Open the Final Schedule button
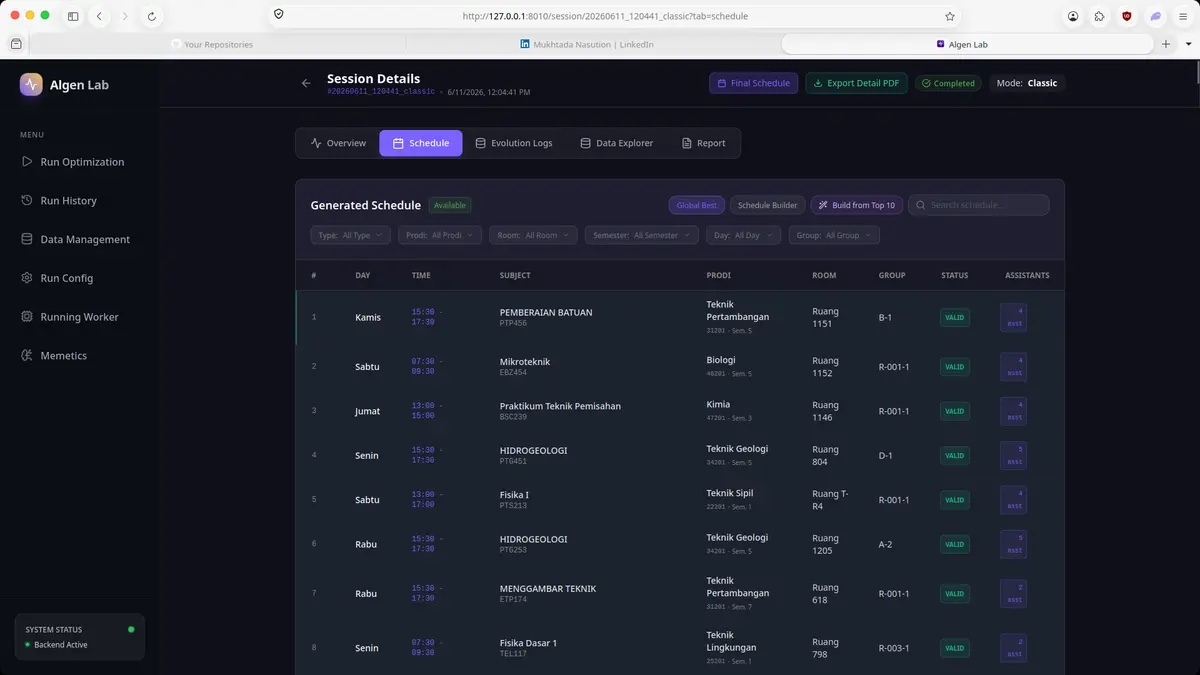Viewport: 1200px width, 675px height. [753, 83]
